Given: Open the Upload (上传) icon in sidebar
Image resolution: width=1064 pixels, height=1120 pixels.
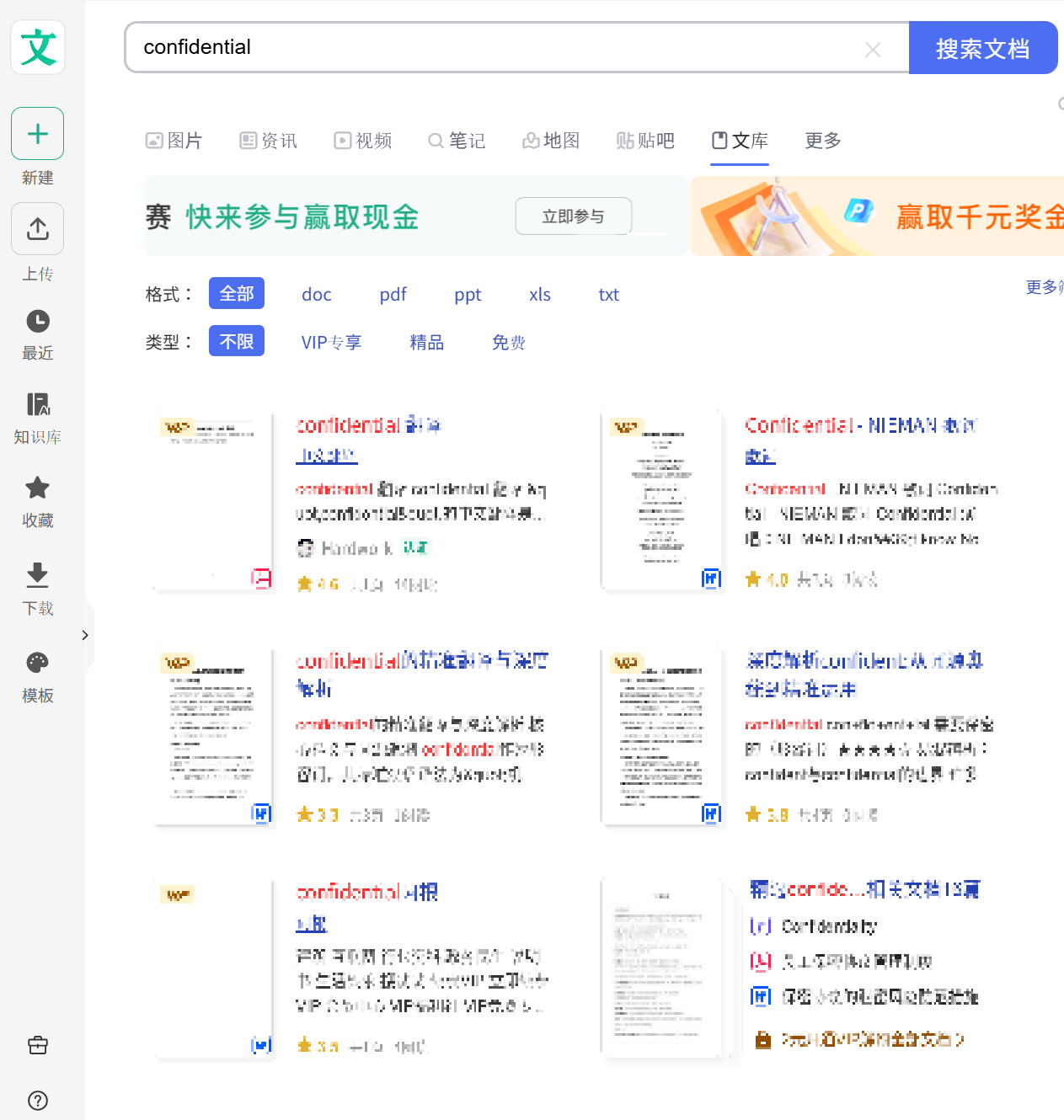Looking at the screenshot, I should [x=37, y=229].
